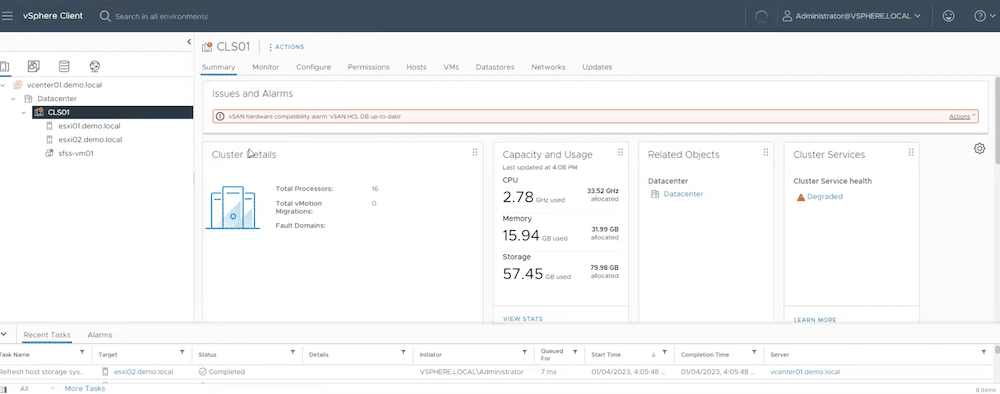Collapse the left navigation panel
The image size is (1000, 394).
[x=189, y=41]
